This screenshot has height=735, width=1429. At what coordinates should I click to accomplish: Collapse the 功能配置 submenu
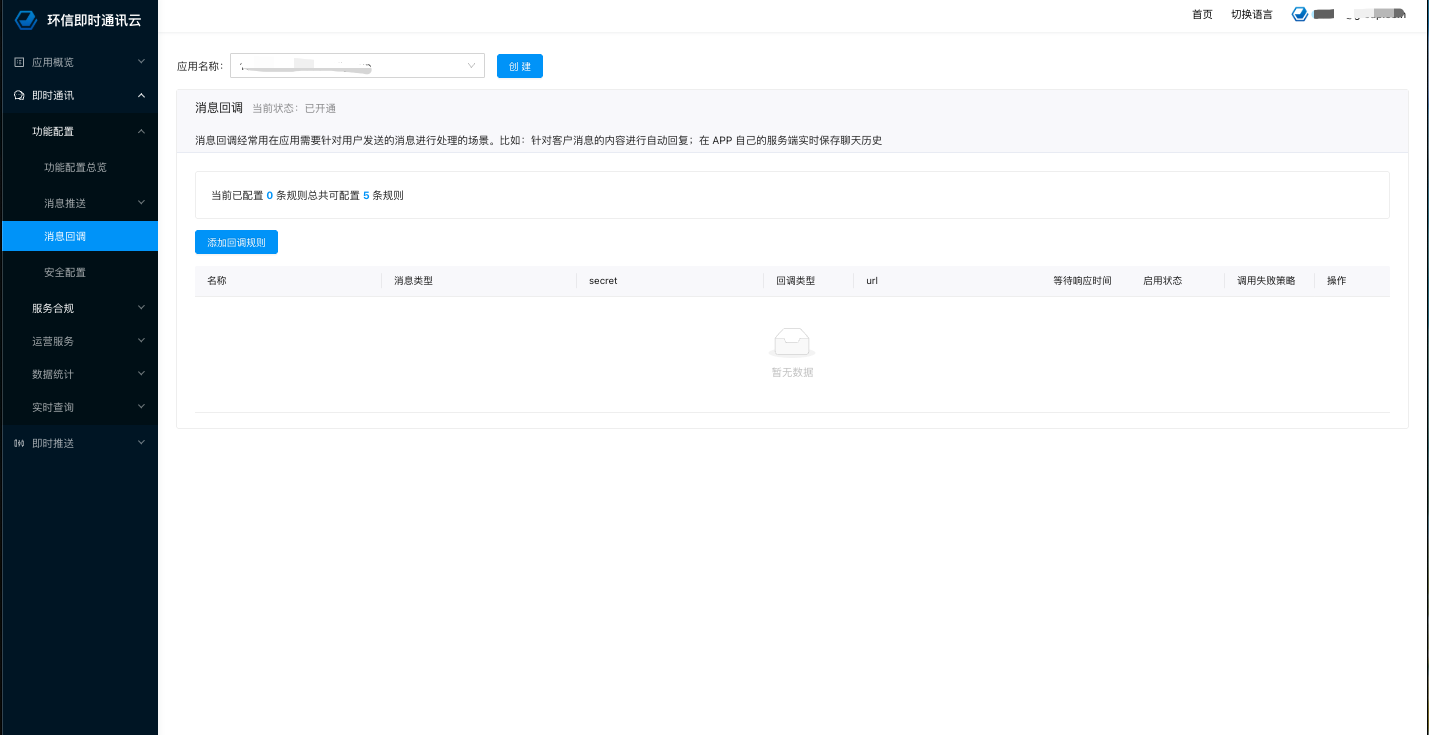141,131
